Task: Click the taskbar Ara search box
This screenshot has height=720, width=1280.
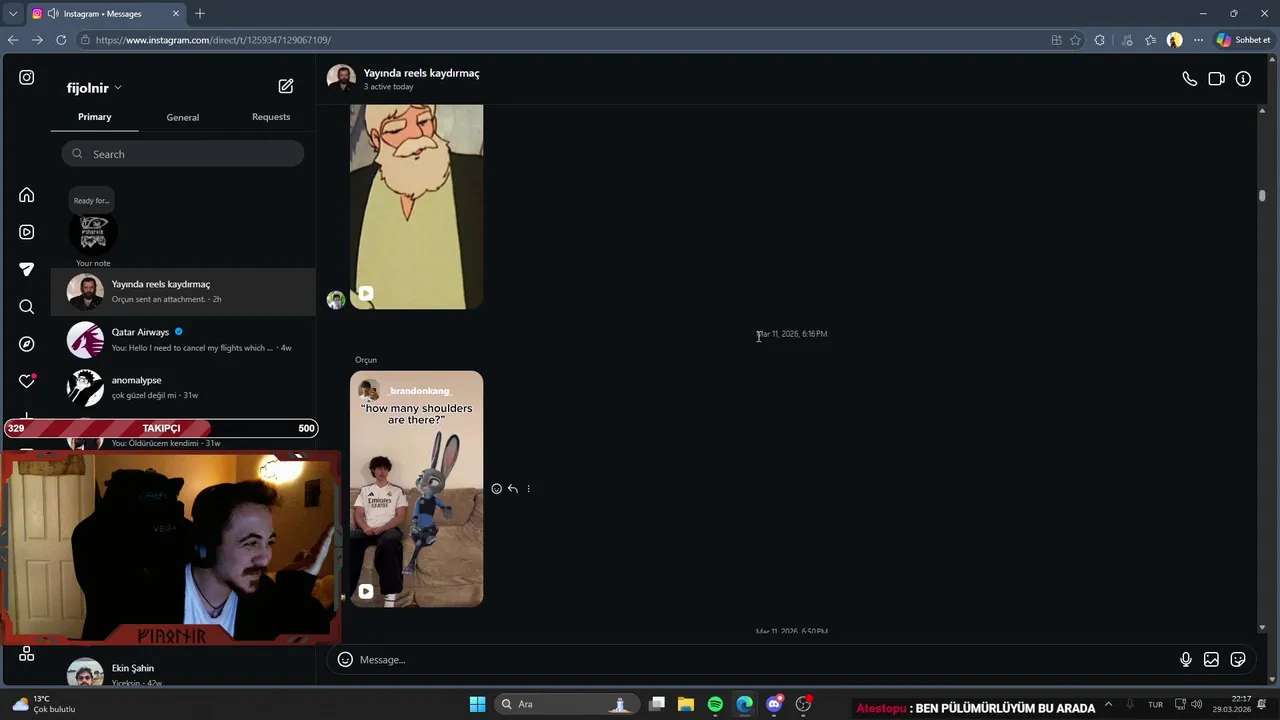Action: [566, 704]
